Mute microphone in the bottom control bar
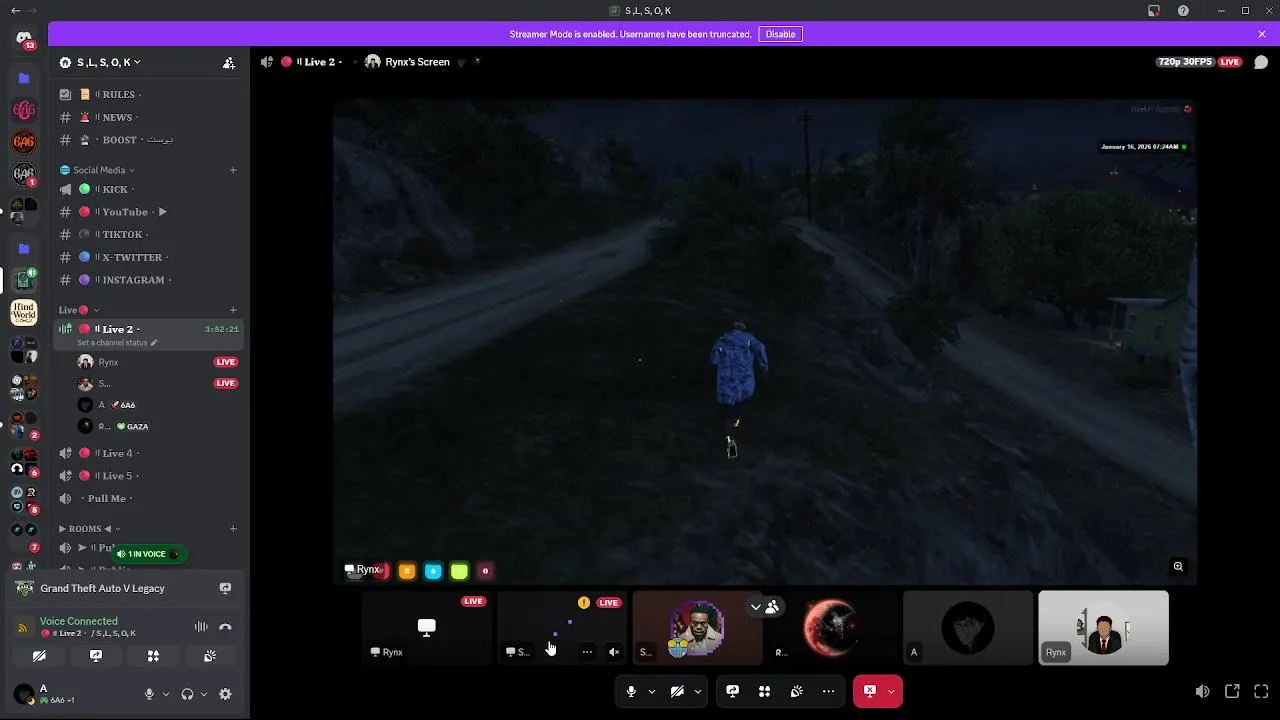This screenshot has height=720, width=1280. [x=631, y=691]
